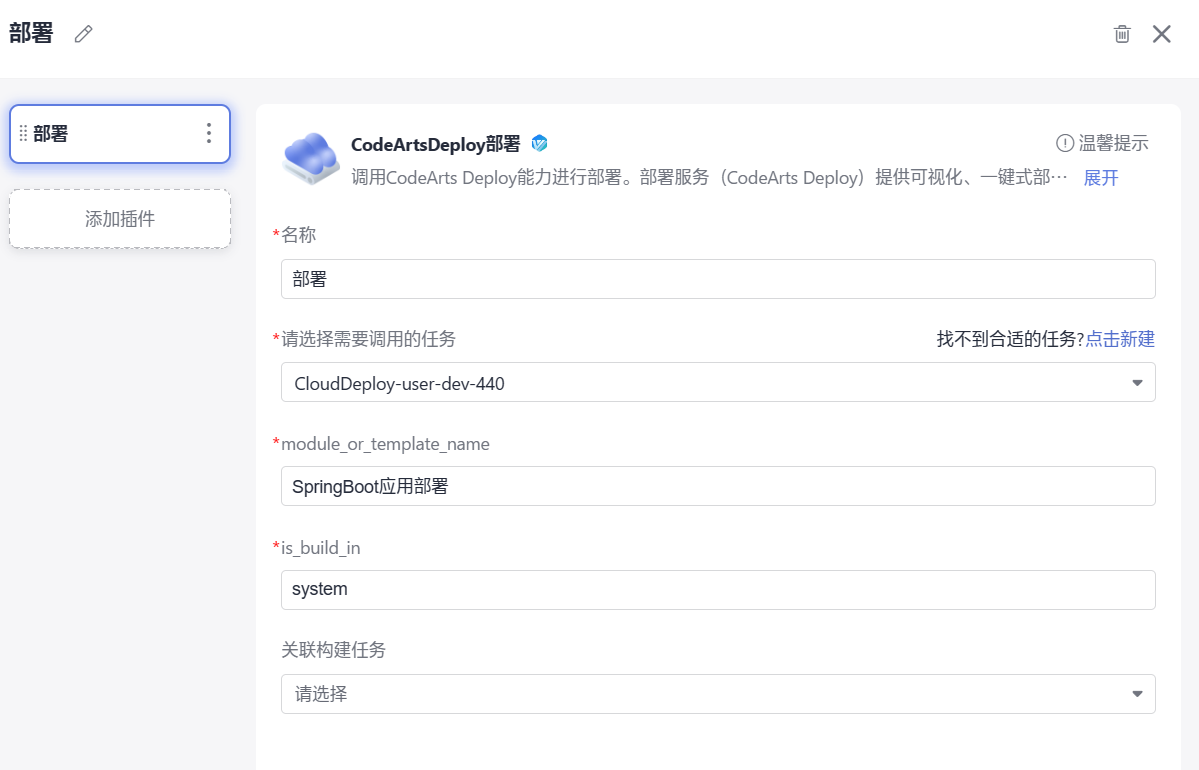This screenshot has width=1199, height=770.
Task: Click the 添加插件 button
Action: coord(120,219)
